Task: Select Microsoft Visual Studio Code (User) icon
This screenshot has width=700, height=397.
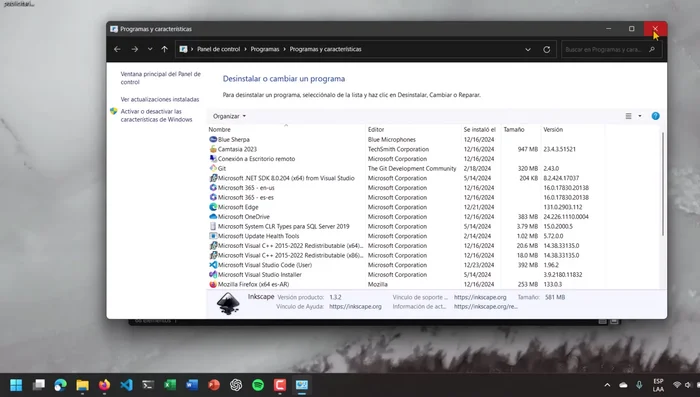Action: [x=213, y=265]
